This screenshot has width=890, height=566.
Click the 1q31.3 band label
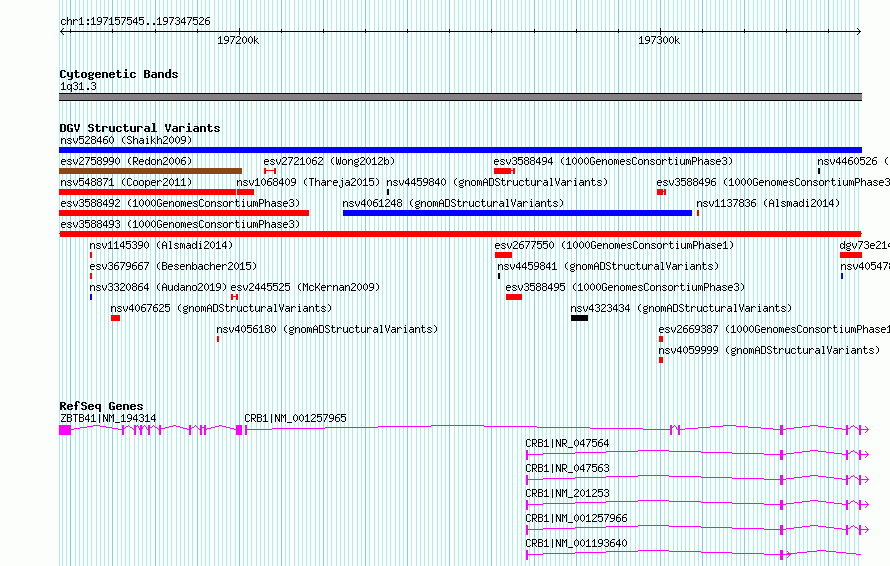78,86
